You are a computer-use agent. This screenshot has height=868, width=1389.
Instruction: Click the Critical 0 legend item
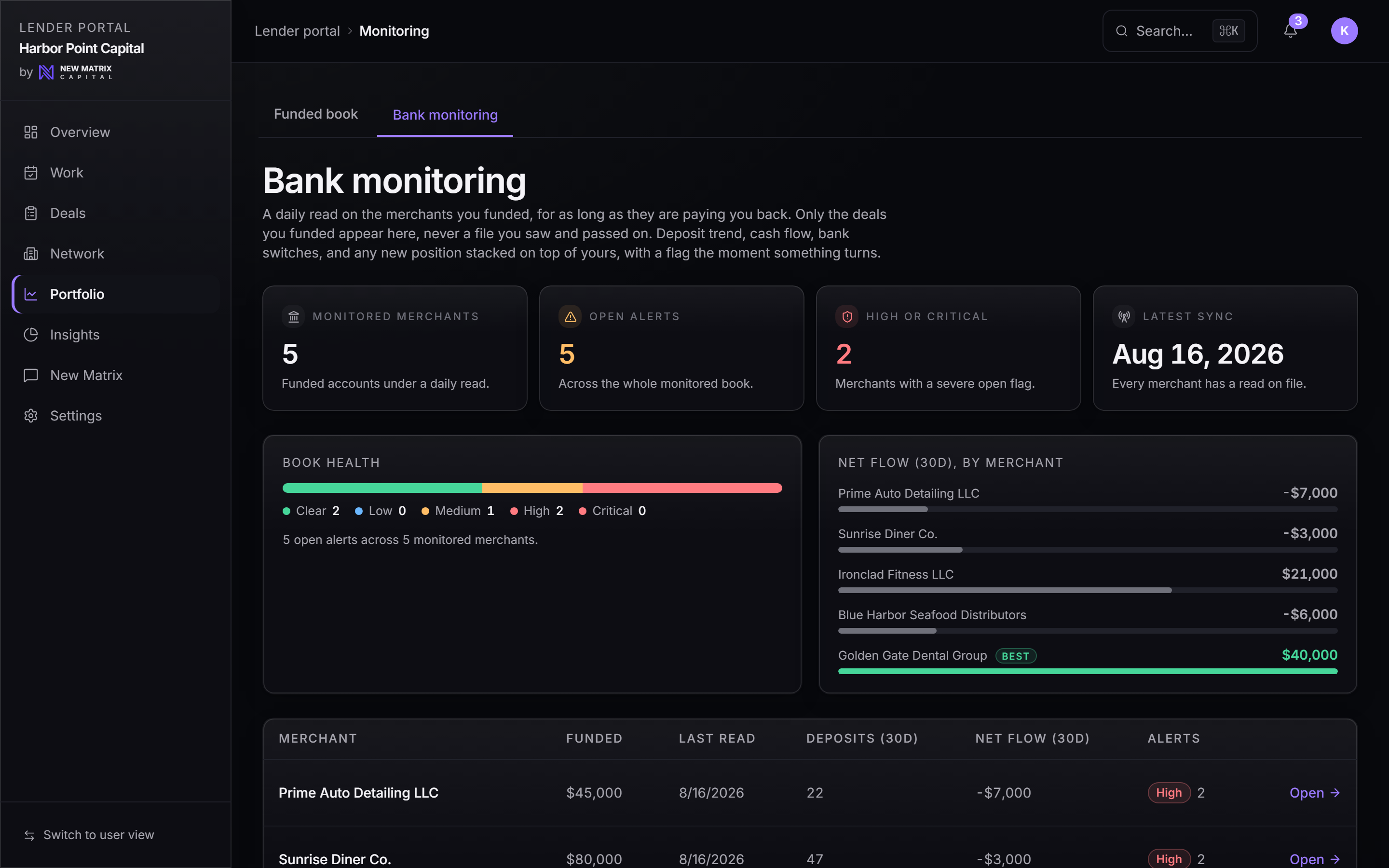[x=613, y=511]
